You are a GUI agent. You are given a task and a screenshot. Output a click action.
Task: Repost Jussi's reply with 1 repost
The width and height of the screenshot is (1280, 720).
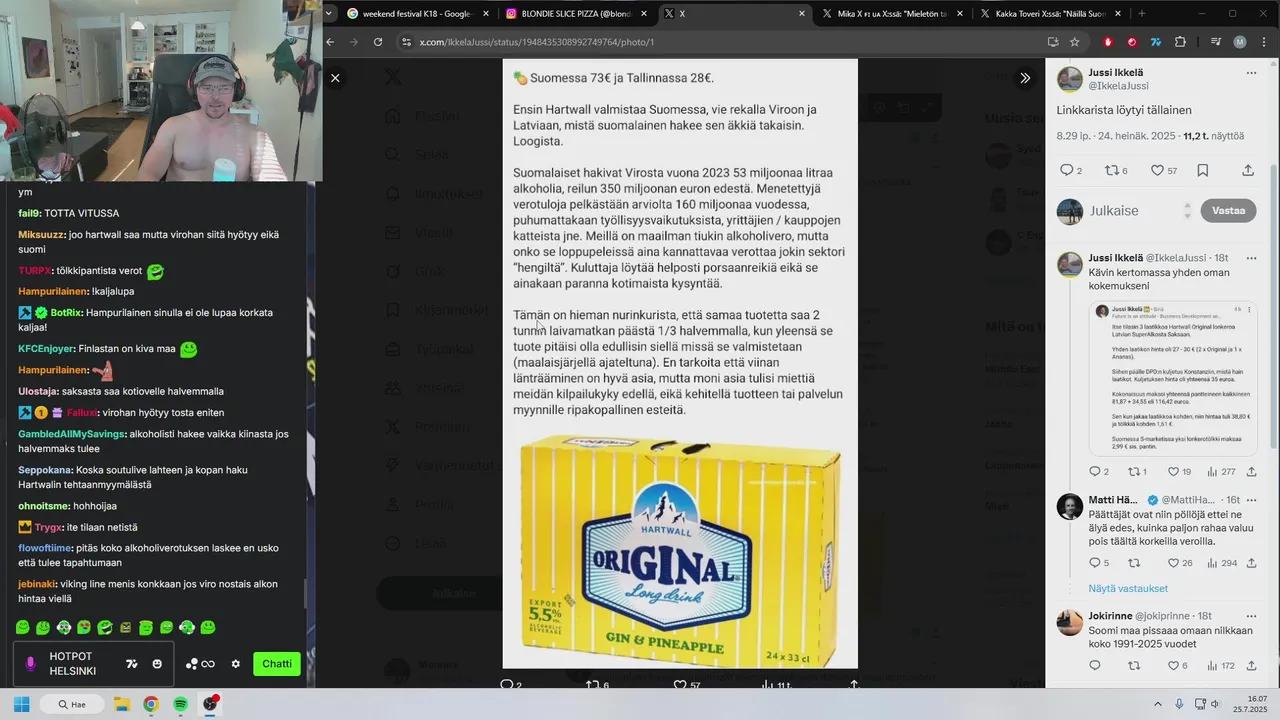click(1138, 472)
